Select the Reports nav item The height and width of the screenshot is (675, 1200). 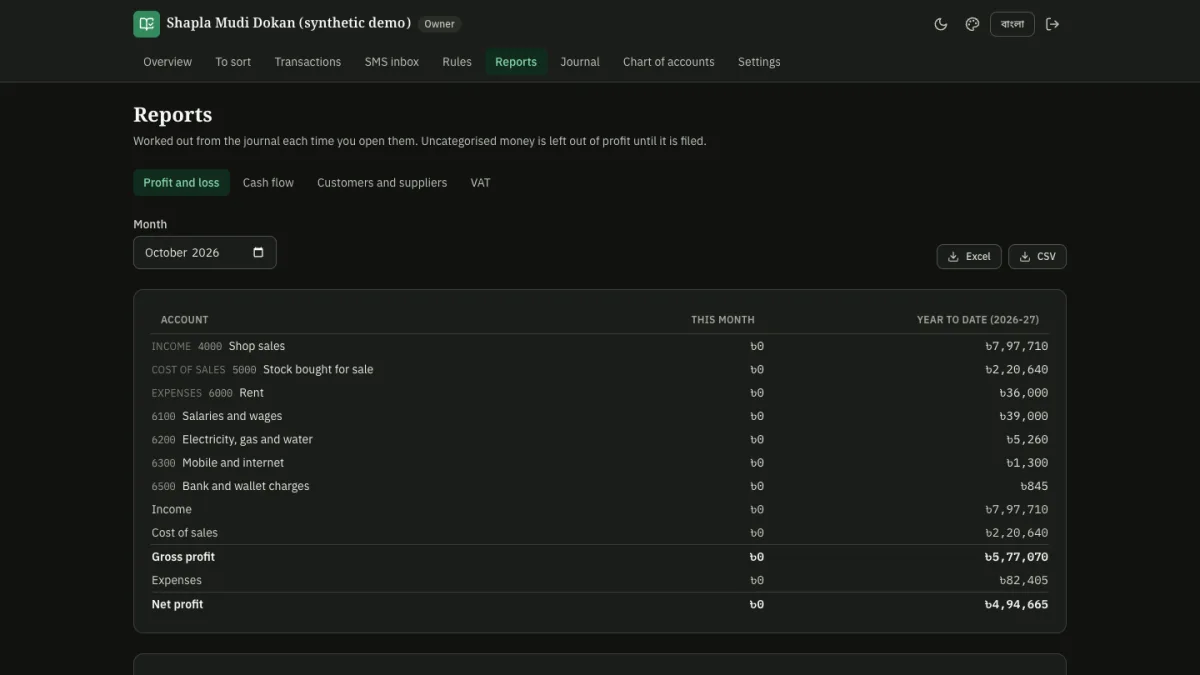[516, 62]
